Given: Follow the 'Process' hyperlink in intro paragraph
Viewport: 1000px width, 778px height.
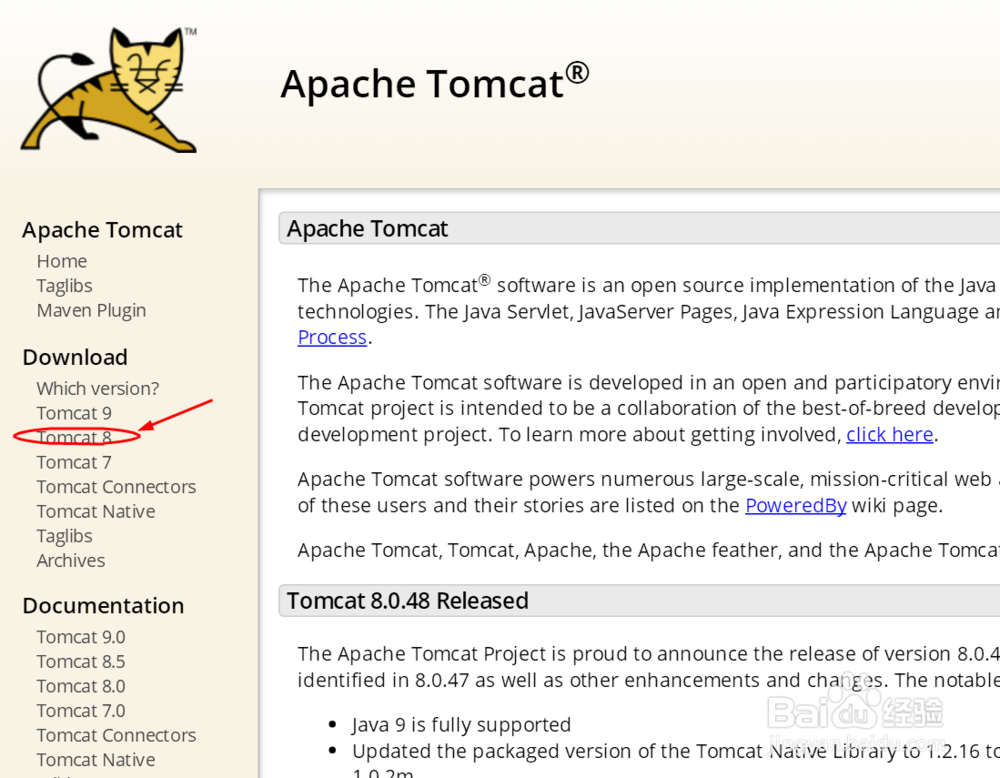Looking at the screenshot, I should pos(332,337).
